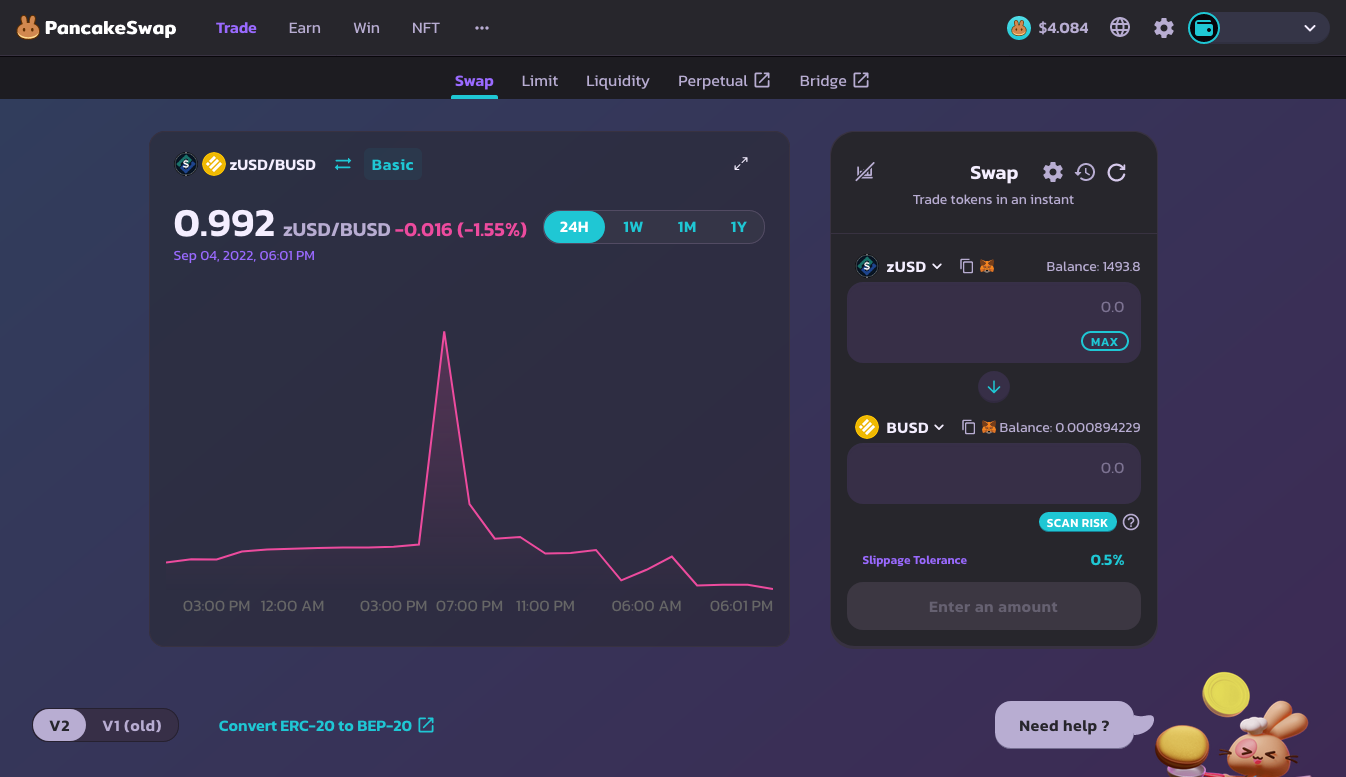The width and height of the screenshot is (1346, 777).
Task: Switch chart to 1W timeframe
Action: point(633,227)
